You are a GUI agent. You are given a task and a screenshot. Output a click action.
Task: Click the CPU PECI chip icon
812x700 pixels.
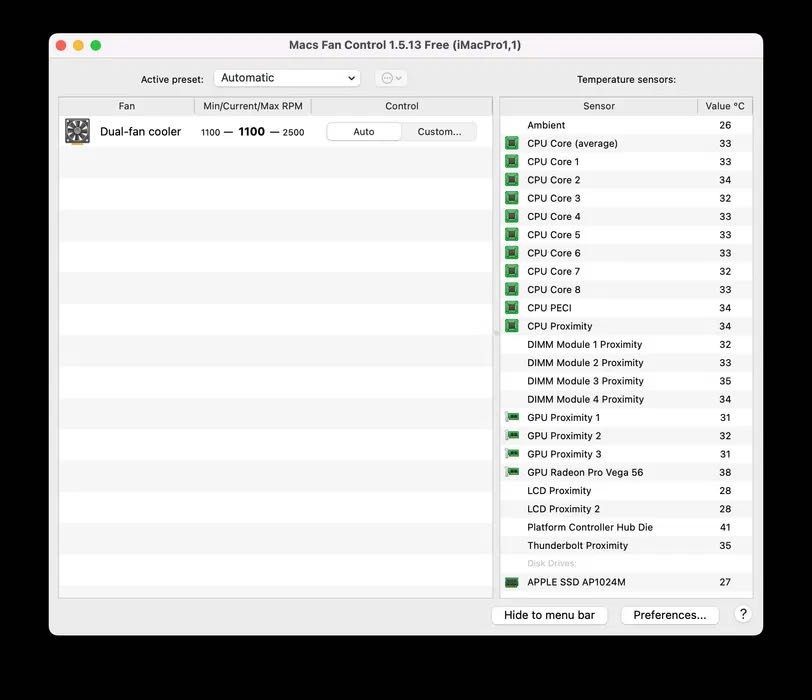[512, 308]
